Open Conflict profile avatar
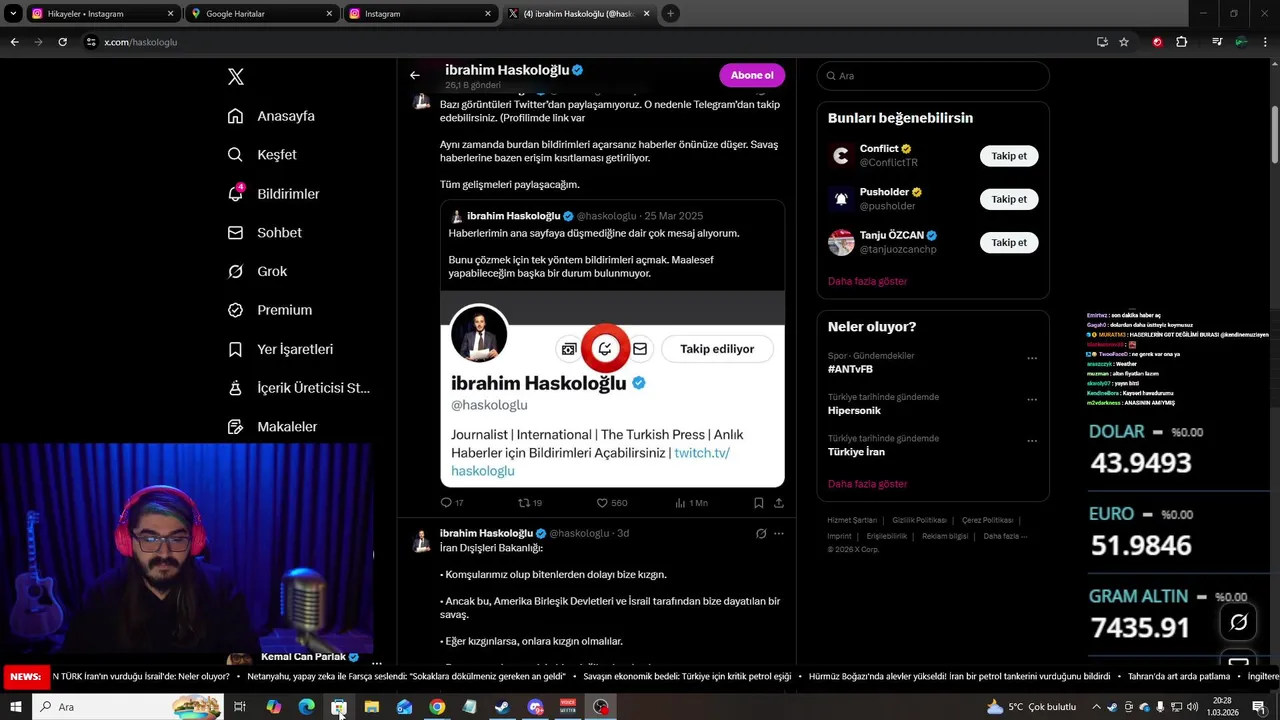Screen dimensions: 1280x720 pyautogui.click(x=841, y=156)
